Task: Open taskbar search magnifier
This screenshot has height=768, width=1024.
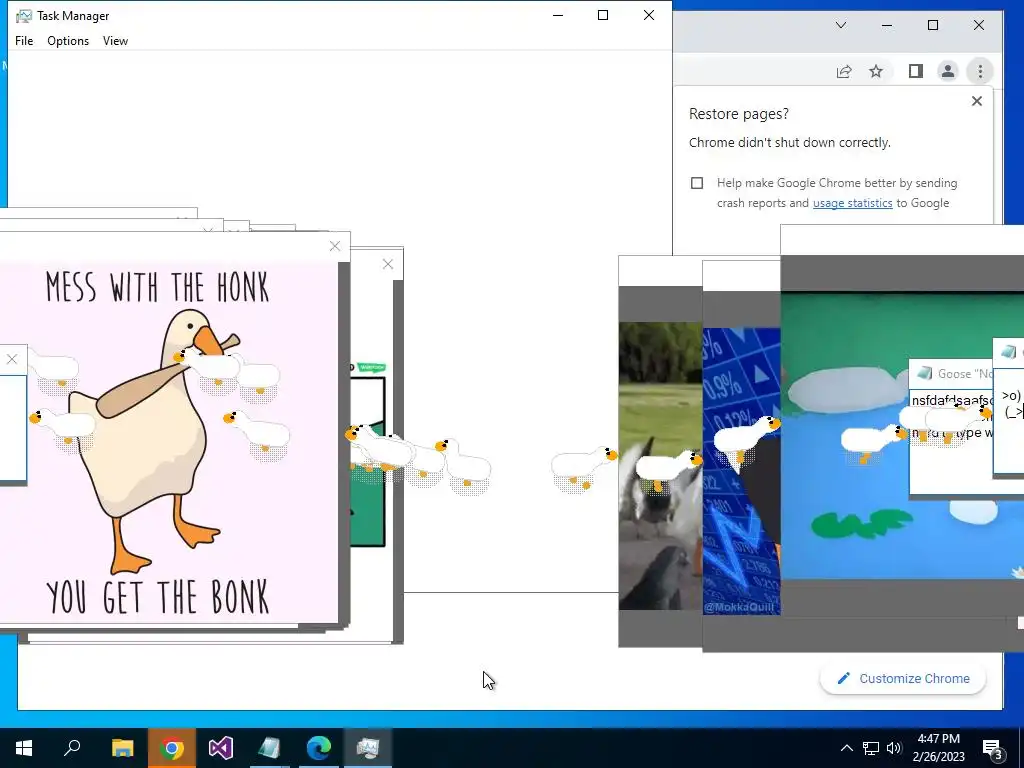Action: [72, 748]
